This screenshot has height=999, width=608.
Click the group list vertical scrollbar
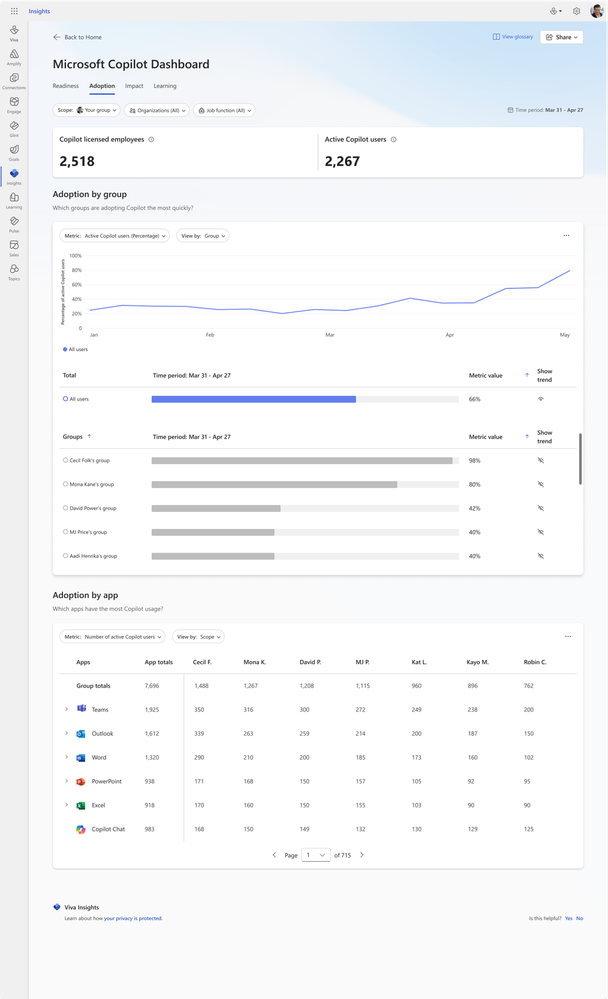point(580,459)
